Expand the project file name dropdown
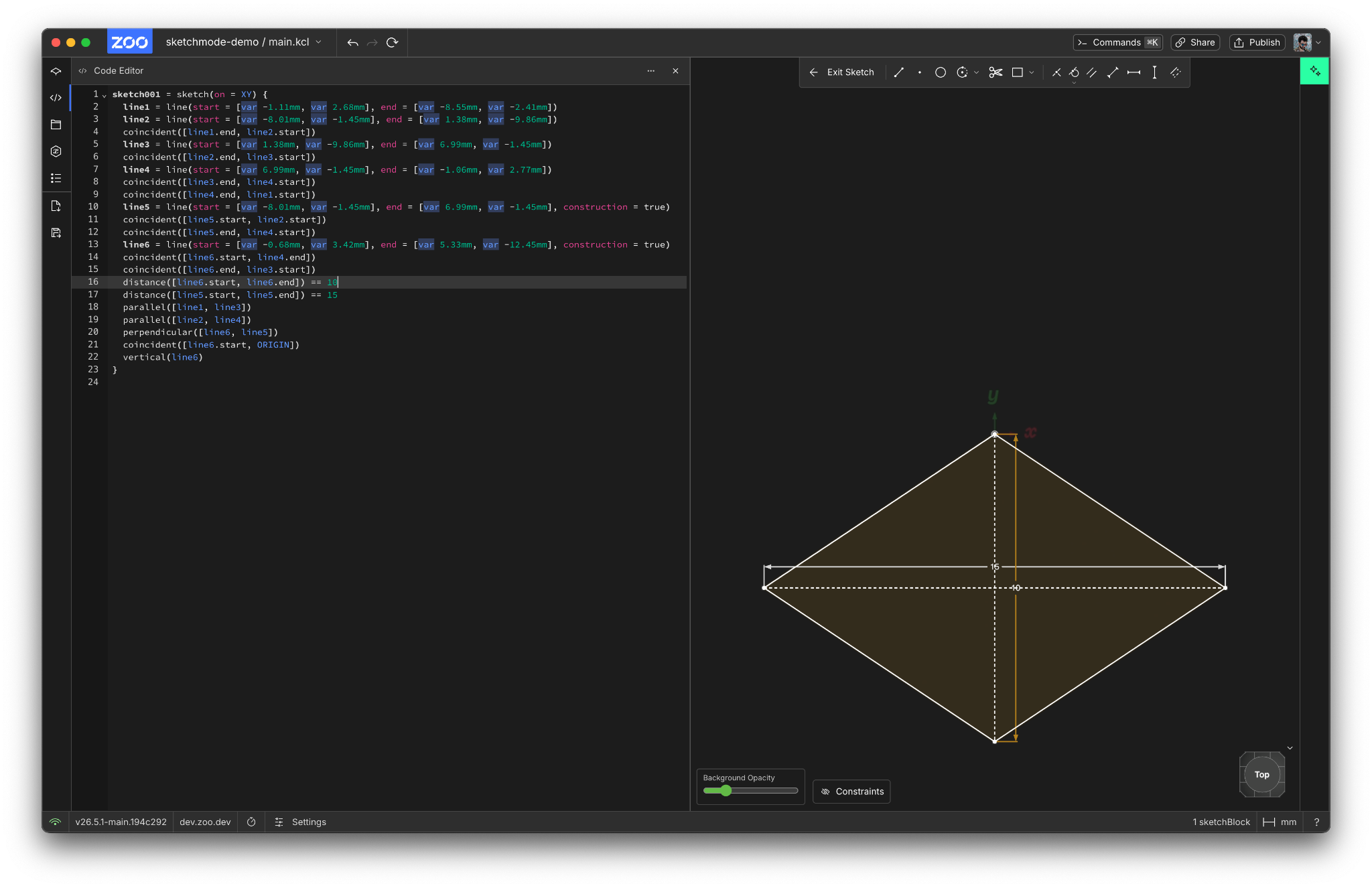Image resolution: width=1372 pixels, height=888 pixels. (319, 42)
